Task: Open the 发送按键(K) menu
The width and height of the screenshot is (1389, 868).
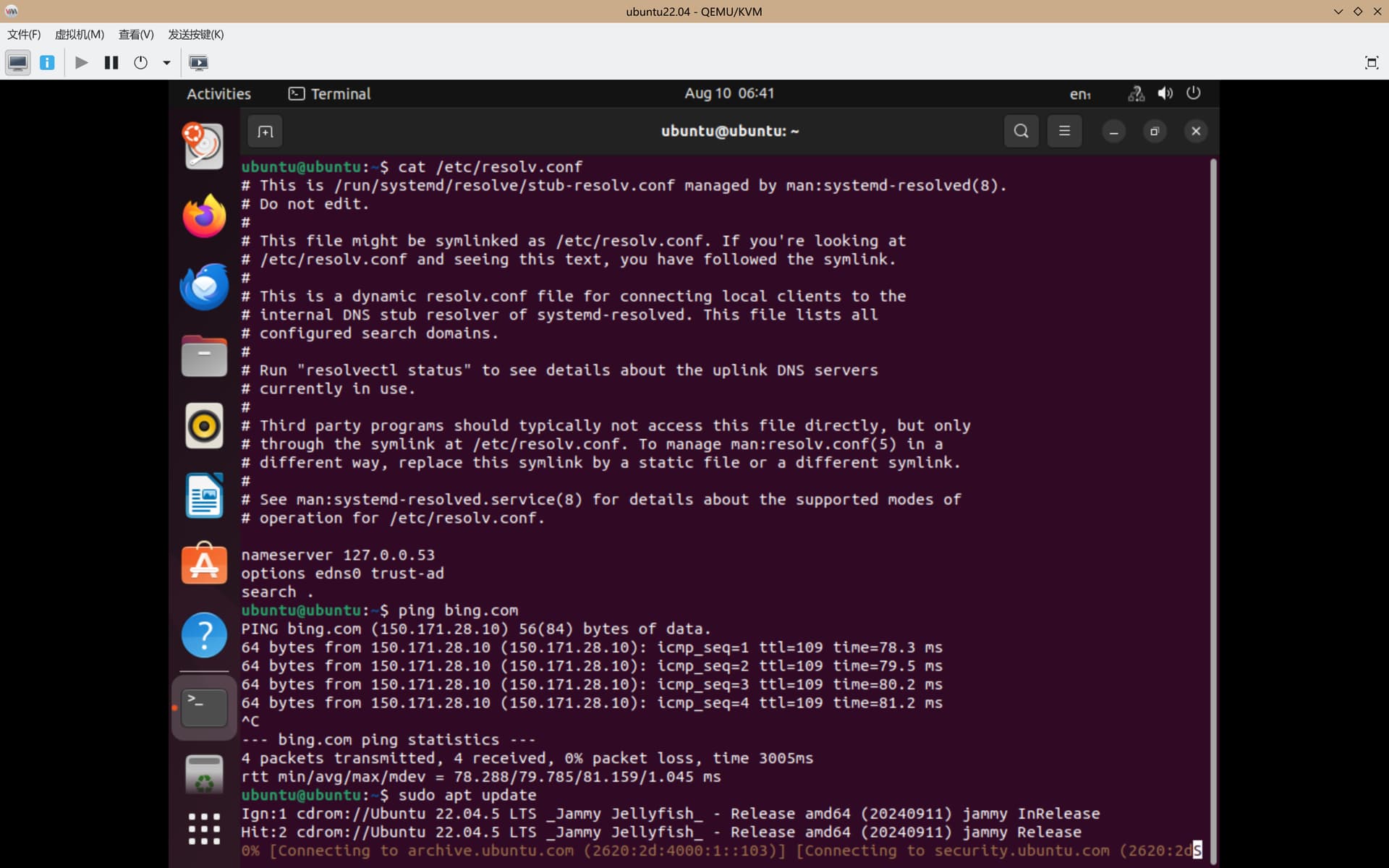Action: 196,35
